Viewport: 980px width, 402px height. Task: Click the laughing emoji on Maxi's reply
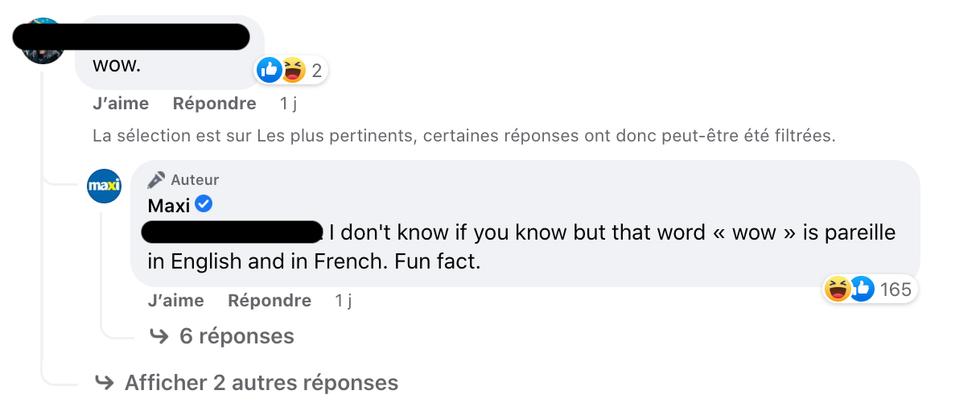pos(837,289)
